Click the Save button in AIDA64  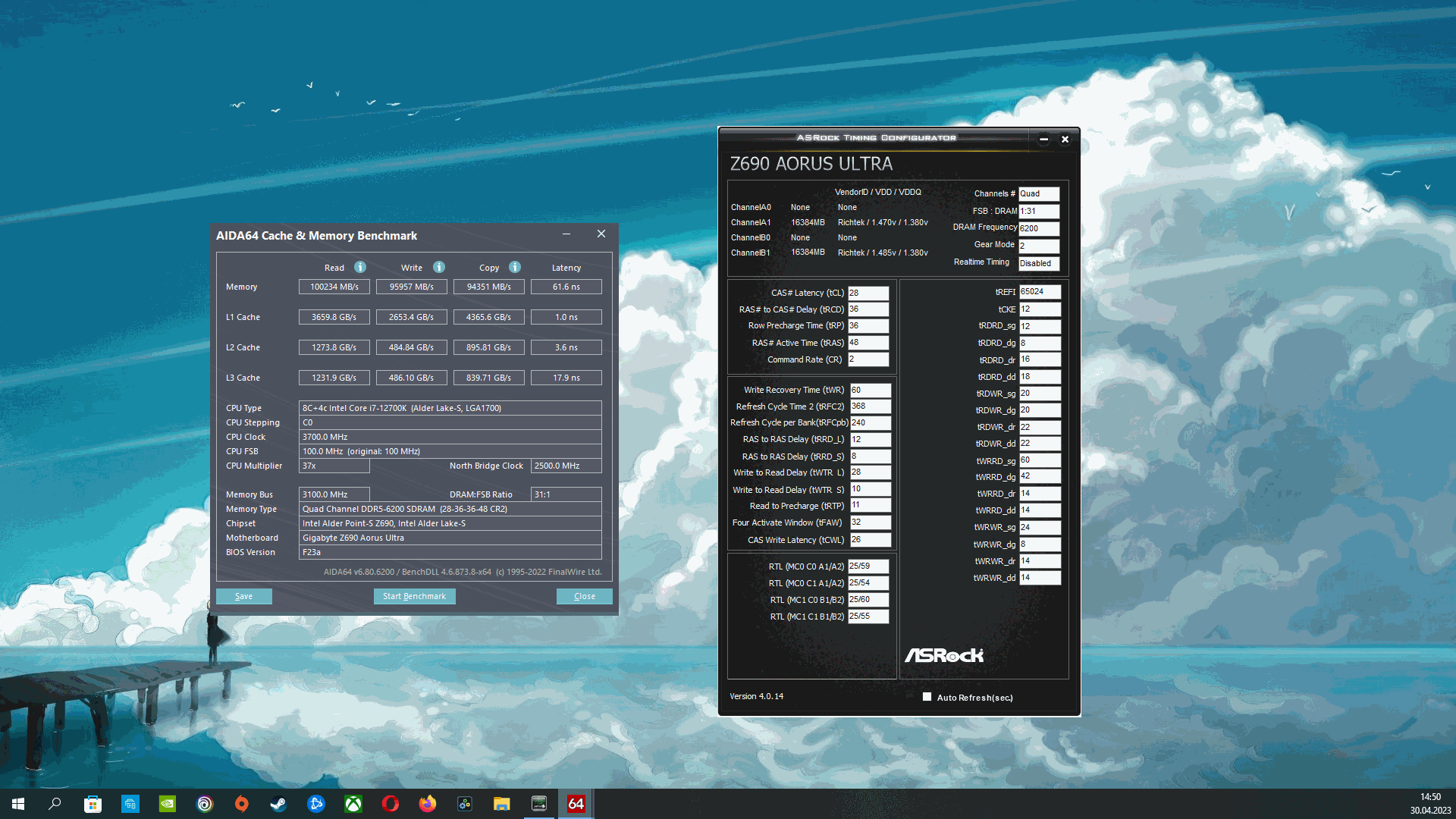243,596
